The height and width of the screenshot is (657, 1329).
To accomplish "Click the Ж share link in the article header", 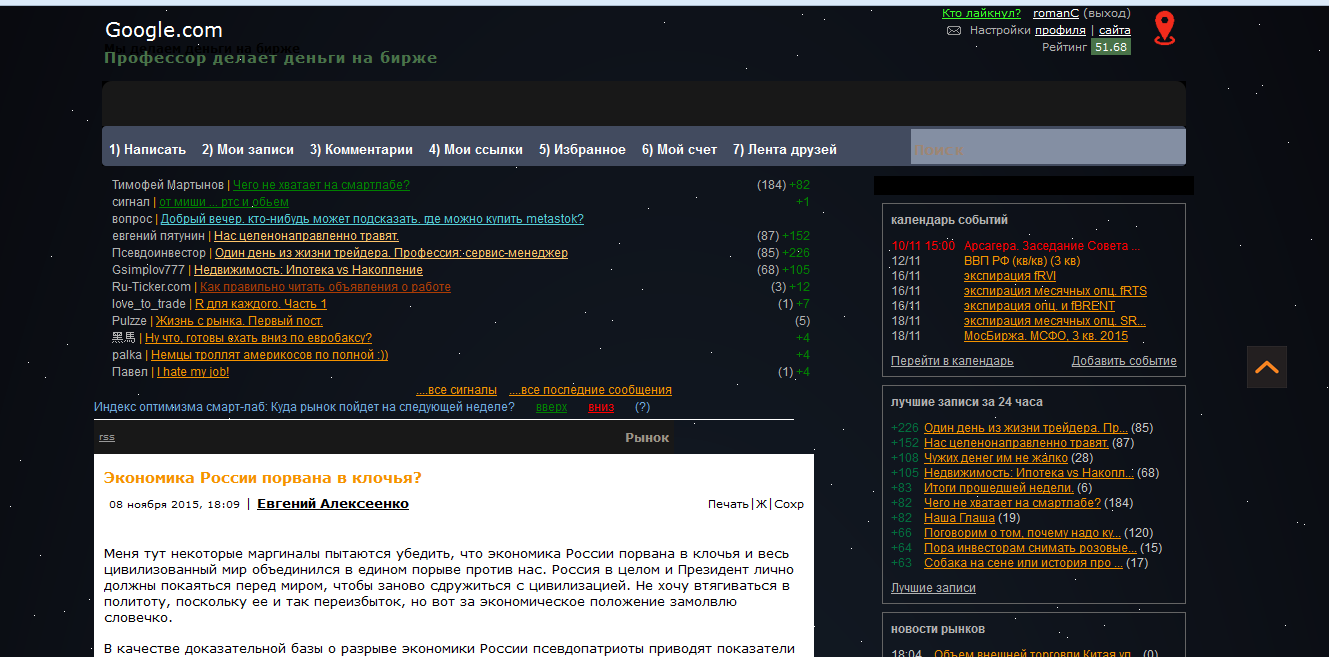I will pyautogui.click(x=761, y=504).
